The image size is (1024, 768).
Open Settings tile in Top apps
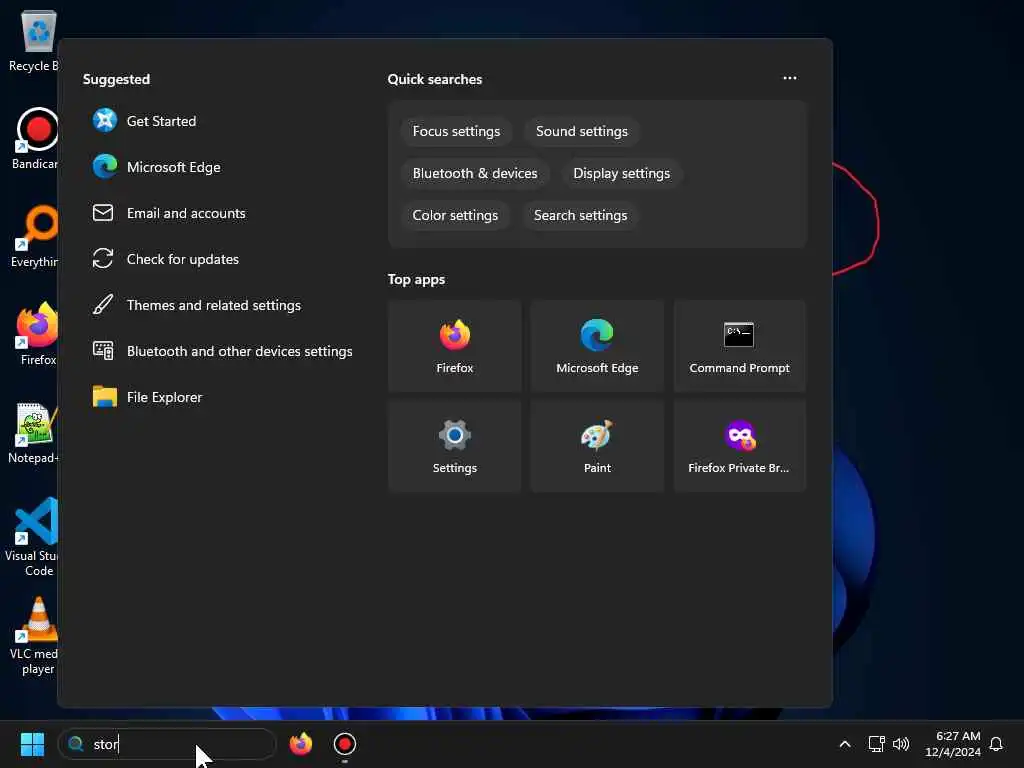click(455, 446)
